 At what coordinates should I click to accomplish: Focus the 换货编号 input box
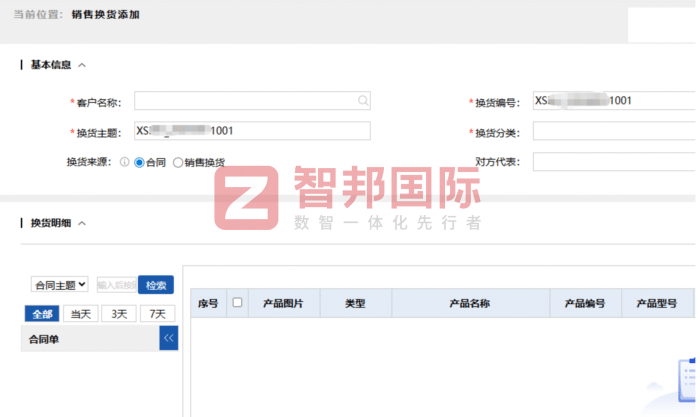(614, 101)
